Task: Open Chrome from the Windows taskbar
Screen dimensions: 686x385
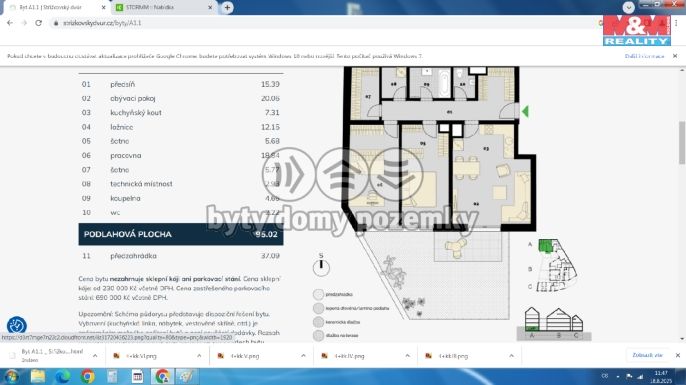Action: 88,376
